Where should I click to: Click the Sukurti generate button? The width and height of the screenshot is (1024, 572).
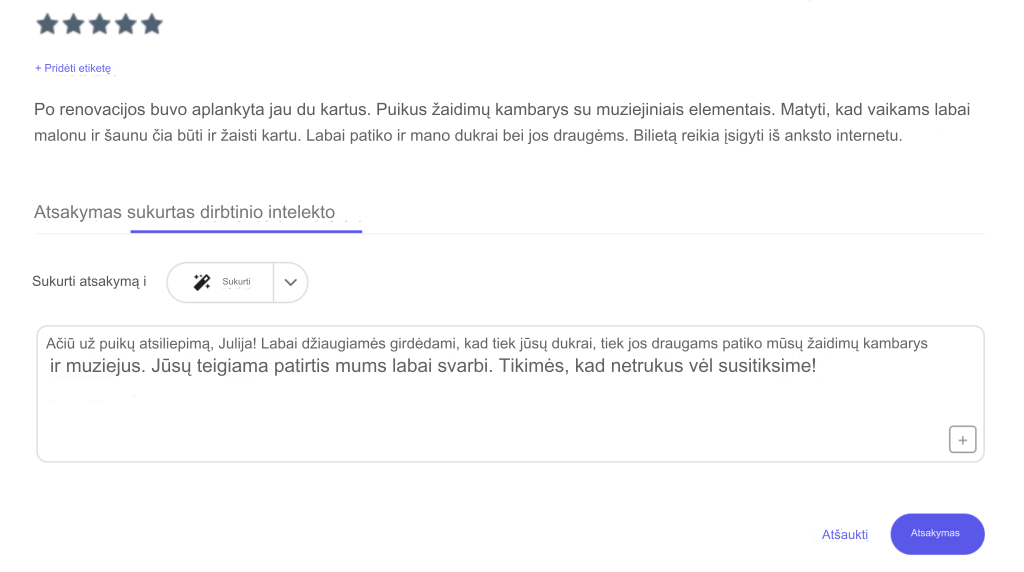(221, 282)
